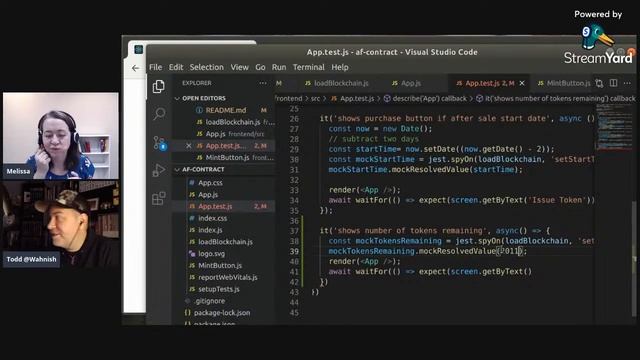Open logo.svg in file tree

point(211,254)
